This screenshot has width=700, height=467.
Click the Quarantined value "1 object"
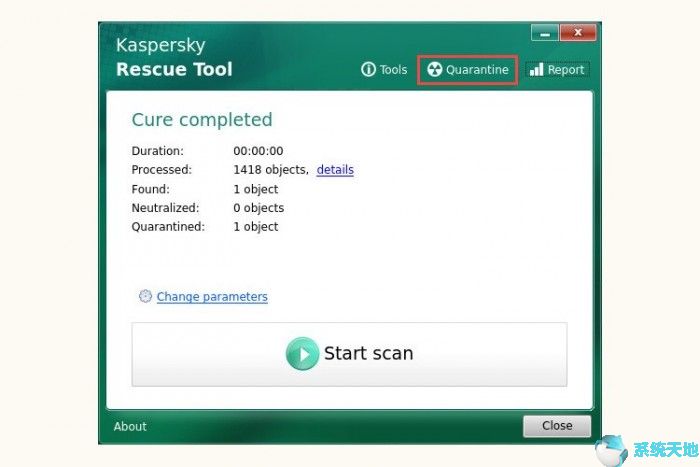tap(256, 227)
